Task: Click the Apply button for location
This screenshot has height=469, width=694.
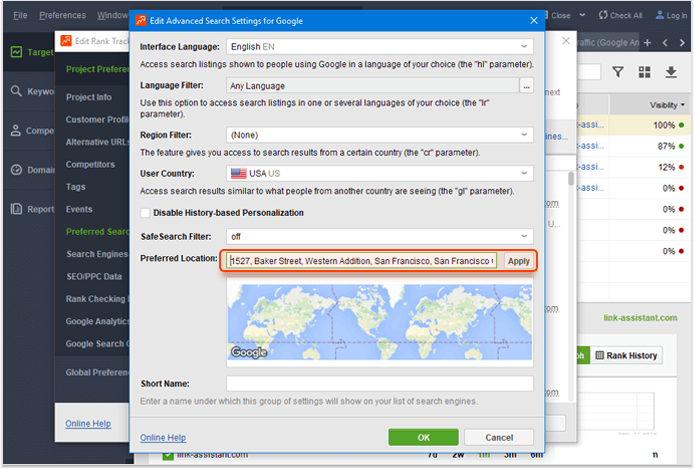Action: [x=518, y=261]
